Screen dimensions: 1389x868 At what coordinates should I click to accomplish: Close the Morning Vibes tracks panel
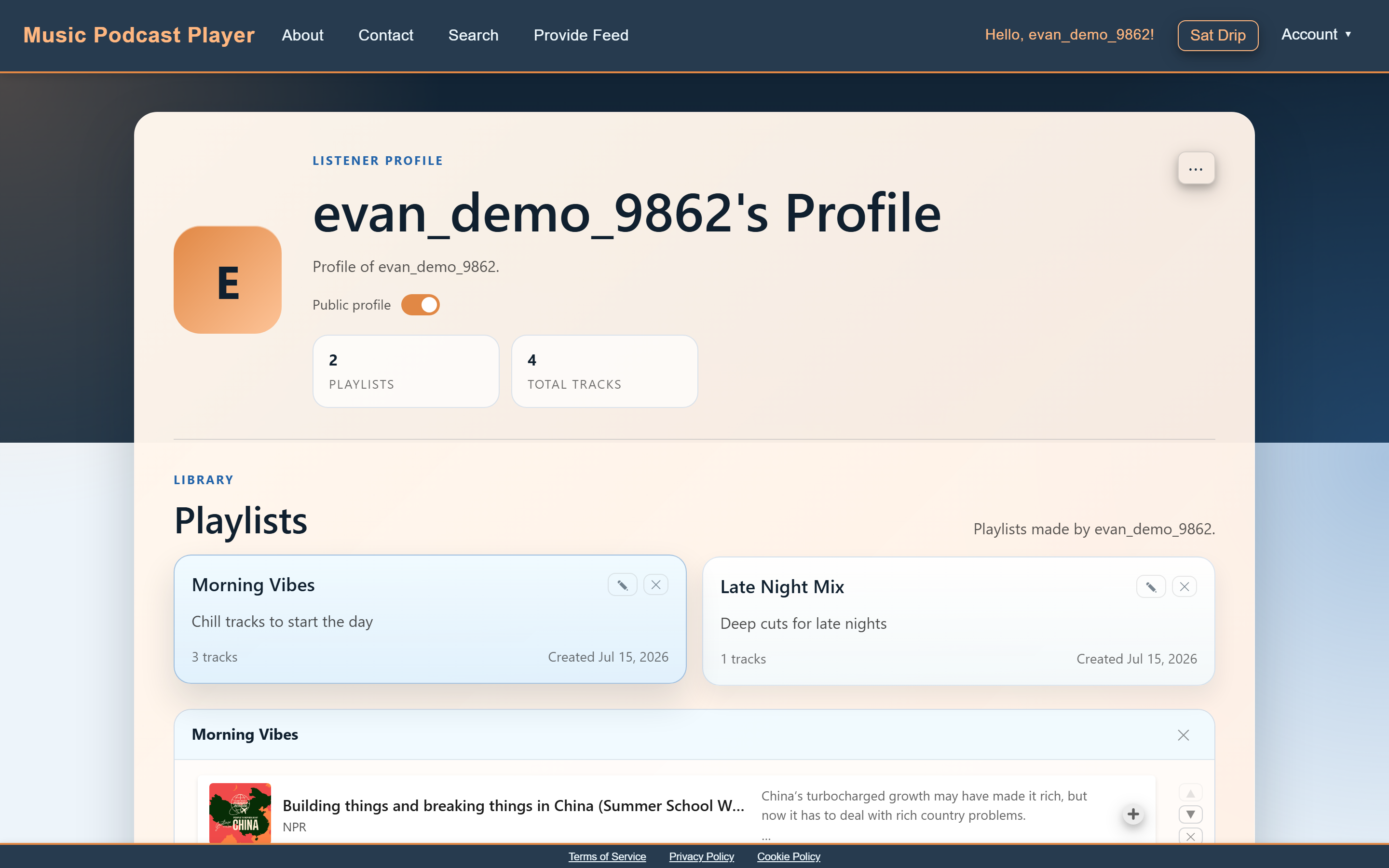click(1184, 735)
